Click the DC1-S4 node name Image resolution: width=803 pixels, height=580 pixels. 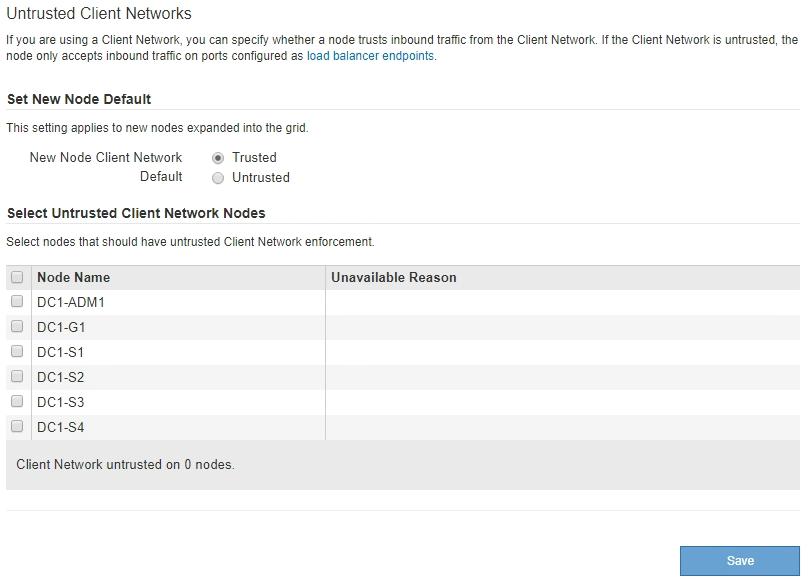coord(61,427)
